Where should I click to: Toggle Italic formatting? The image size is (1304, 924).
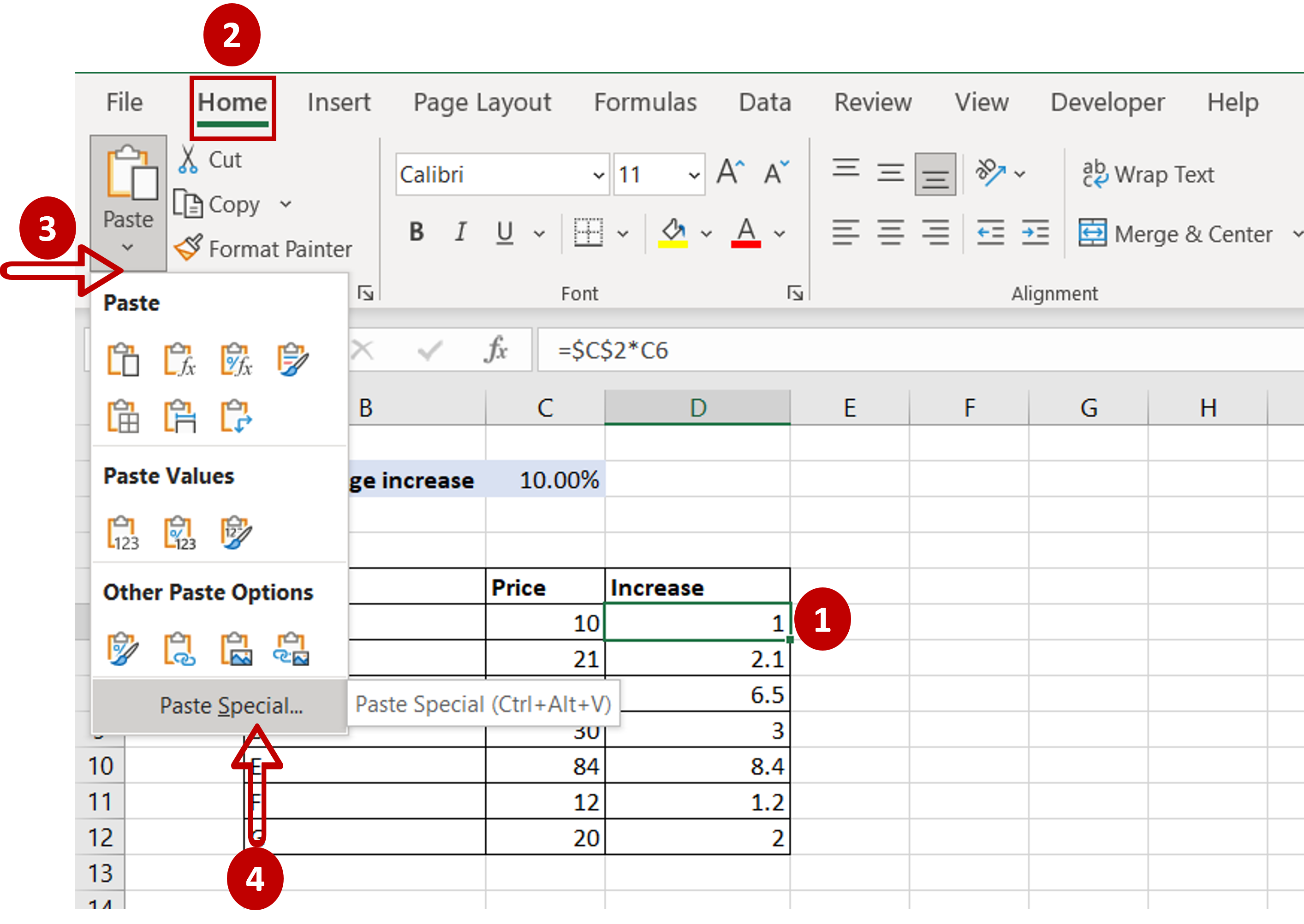[x=460, y=232]
